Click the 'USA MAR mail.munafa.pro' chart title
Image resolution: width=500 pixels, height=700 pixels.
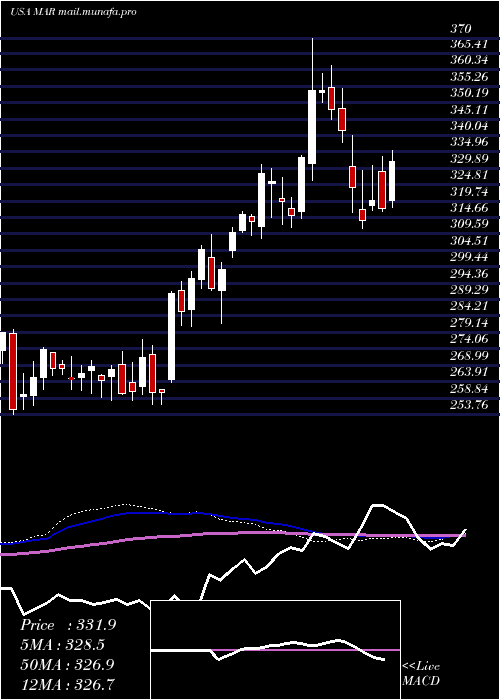tap(73, 12)
